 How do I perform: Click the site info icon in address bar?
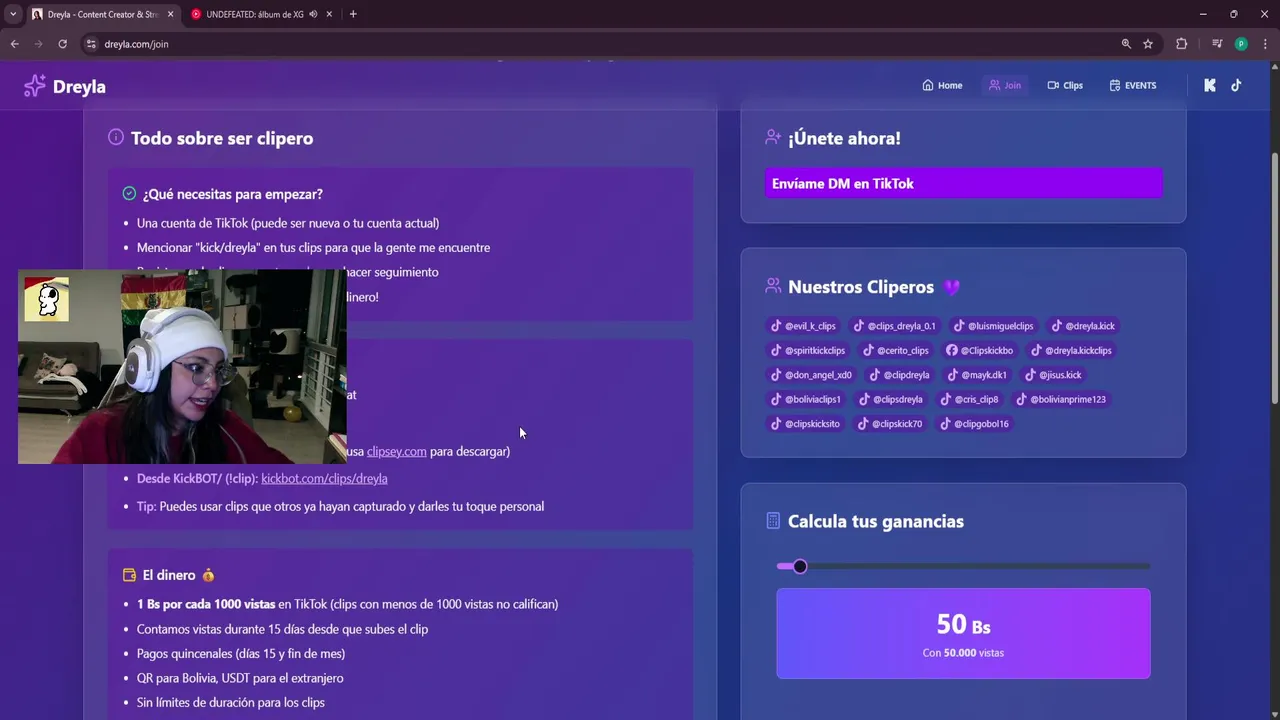91,44
